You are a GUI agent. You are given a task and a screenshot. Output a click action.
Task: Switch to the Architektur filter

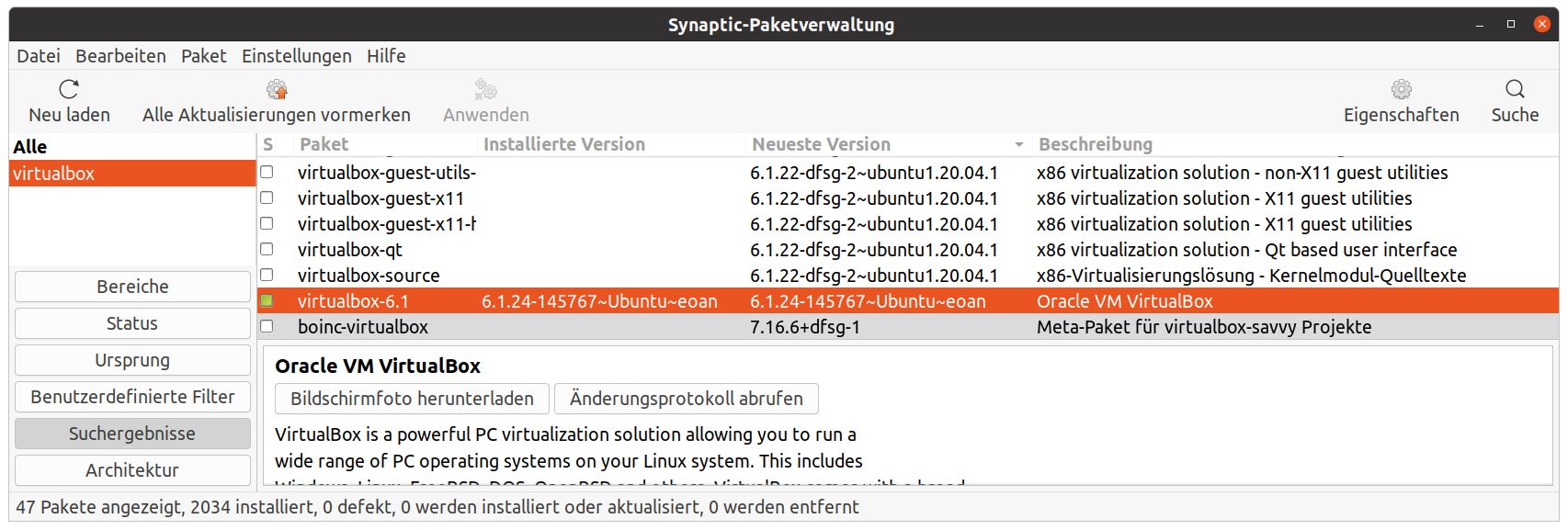(132, 470)
